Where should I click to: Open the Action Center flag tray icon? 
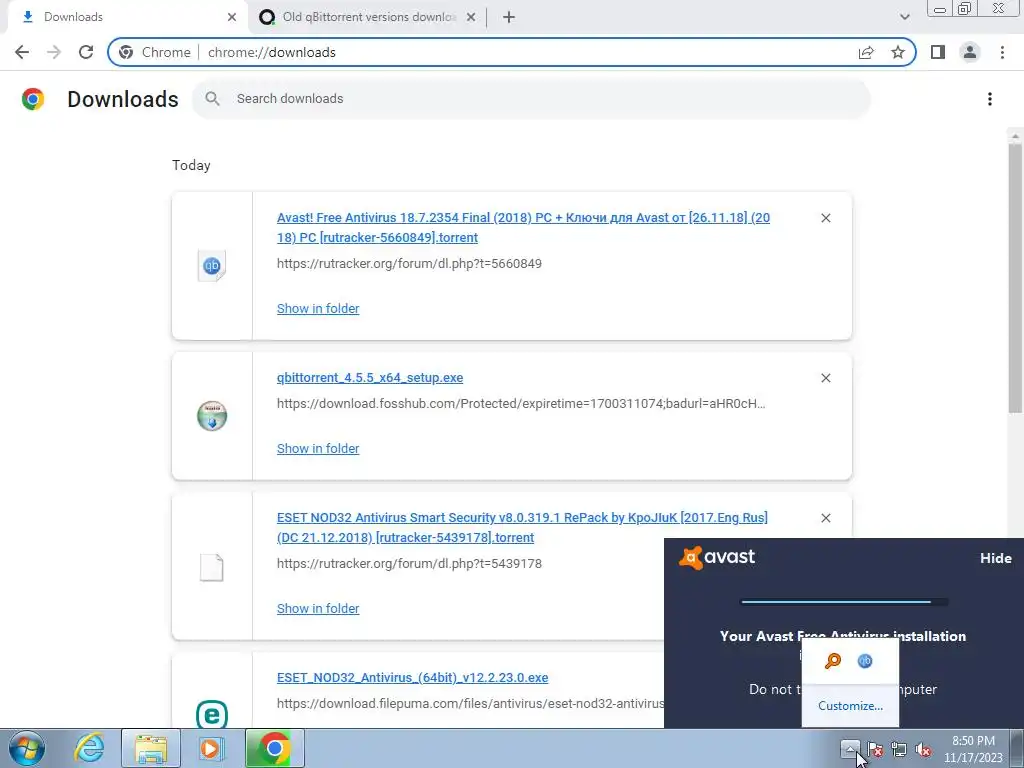coord(874,749)
